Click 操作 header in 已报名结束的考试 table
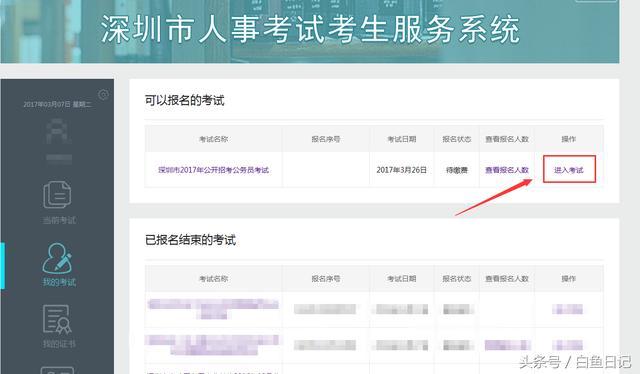The image size is (640, 374). [569, 279]
